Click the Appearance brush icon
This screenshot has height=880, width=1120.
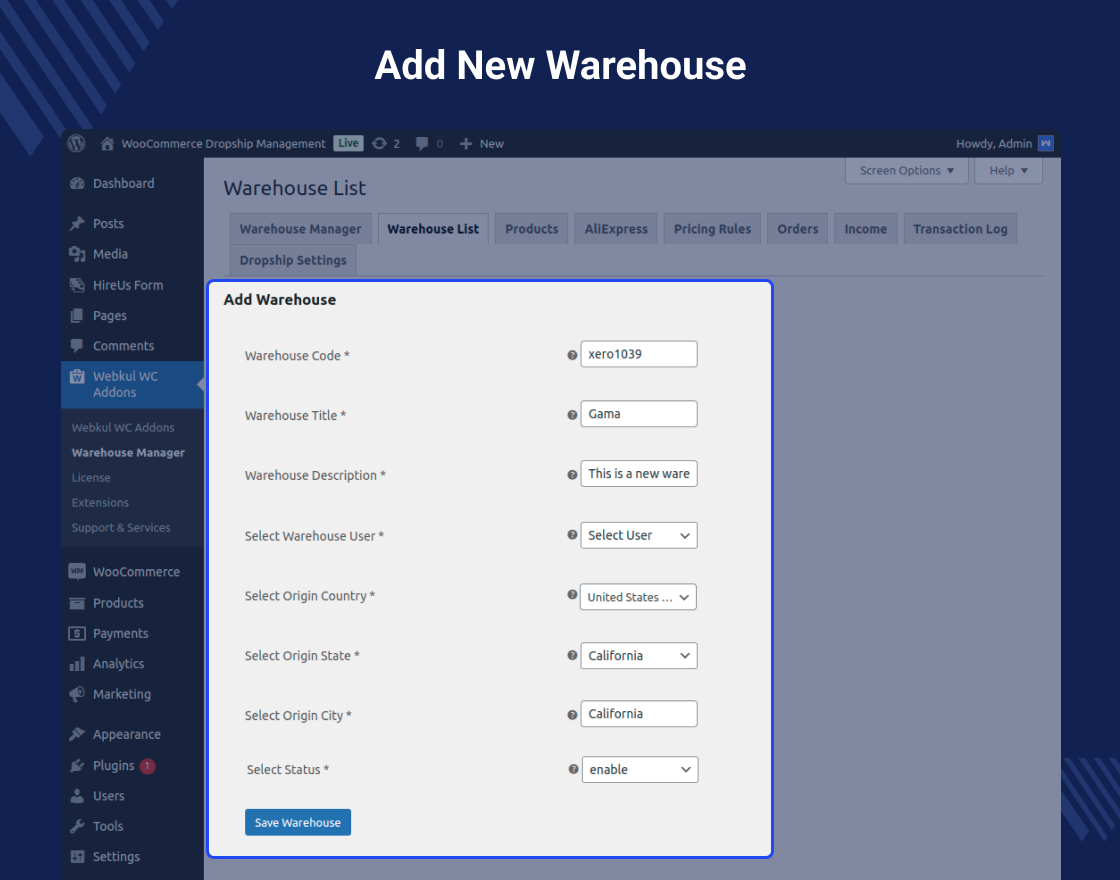77,734
